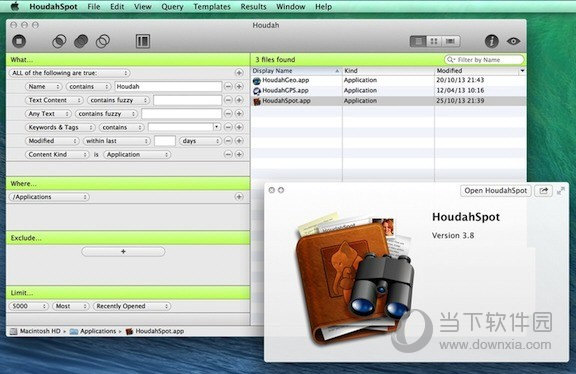Viewport: 576px width, 374px height.
Task: Click the first overlapping-circles toolbar icon
Action: point(59,41)
